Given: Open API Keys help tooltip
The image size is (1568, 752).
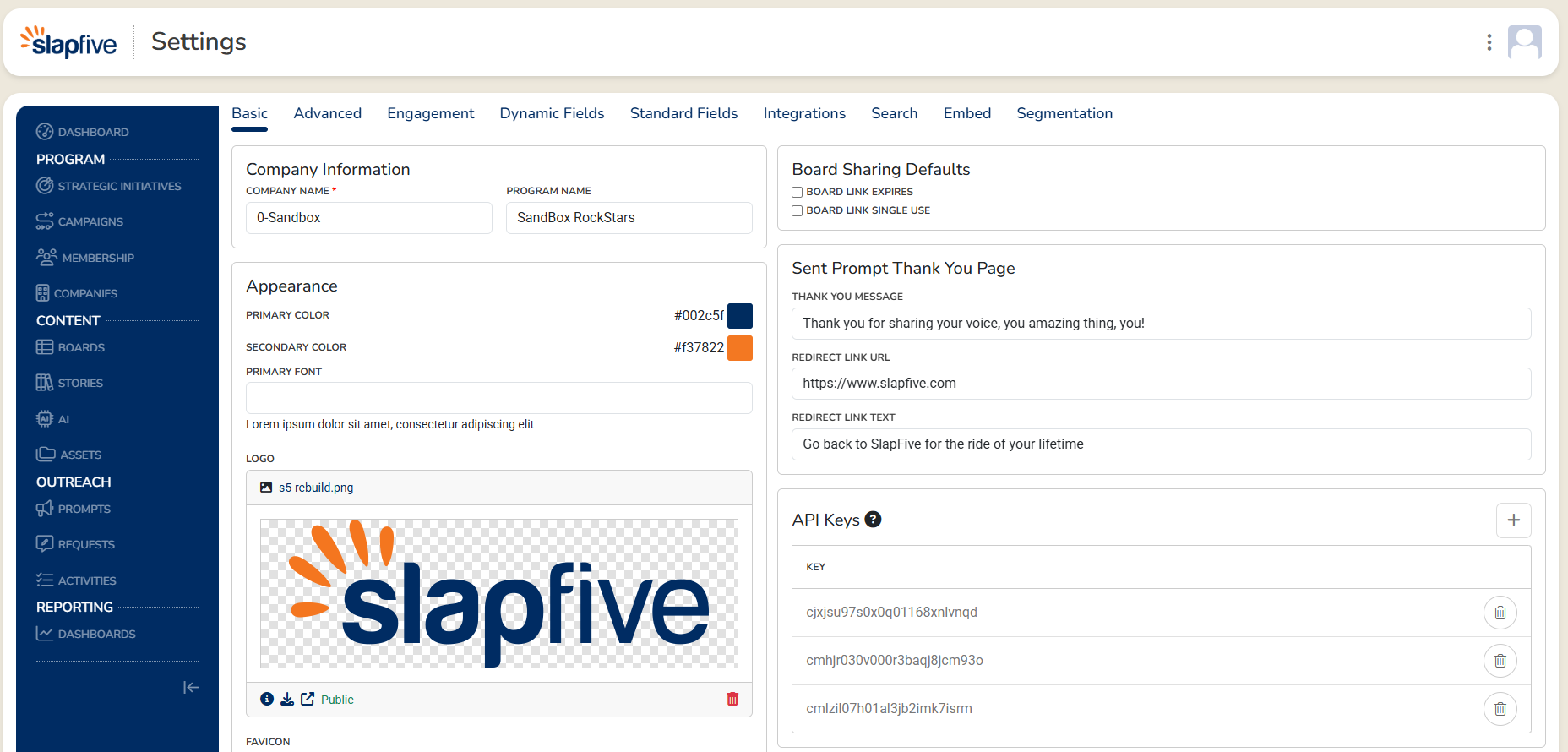Looking at the screenshot, I should pos(874,520).
